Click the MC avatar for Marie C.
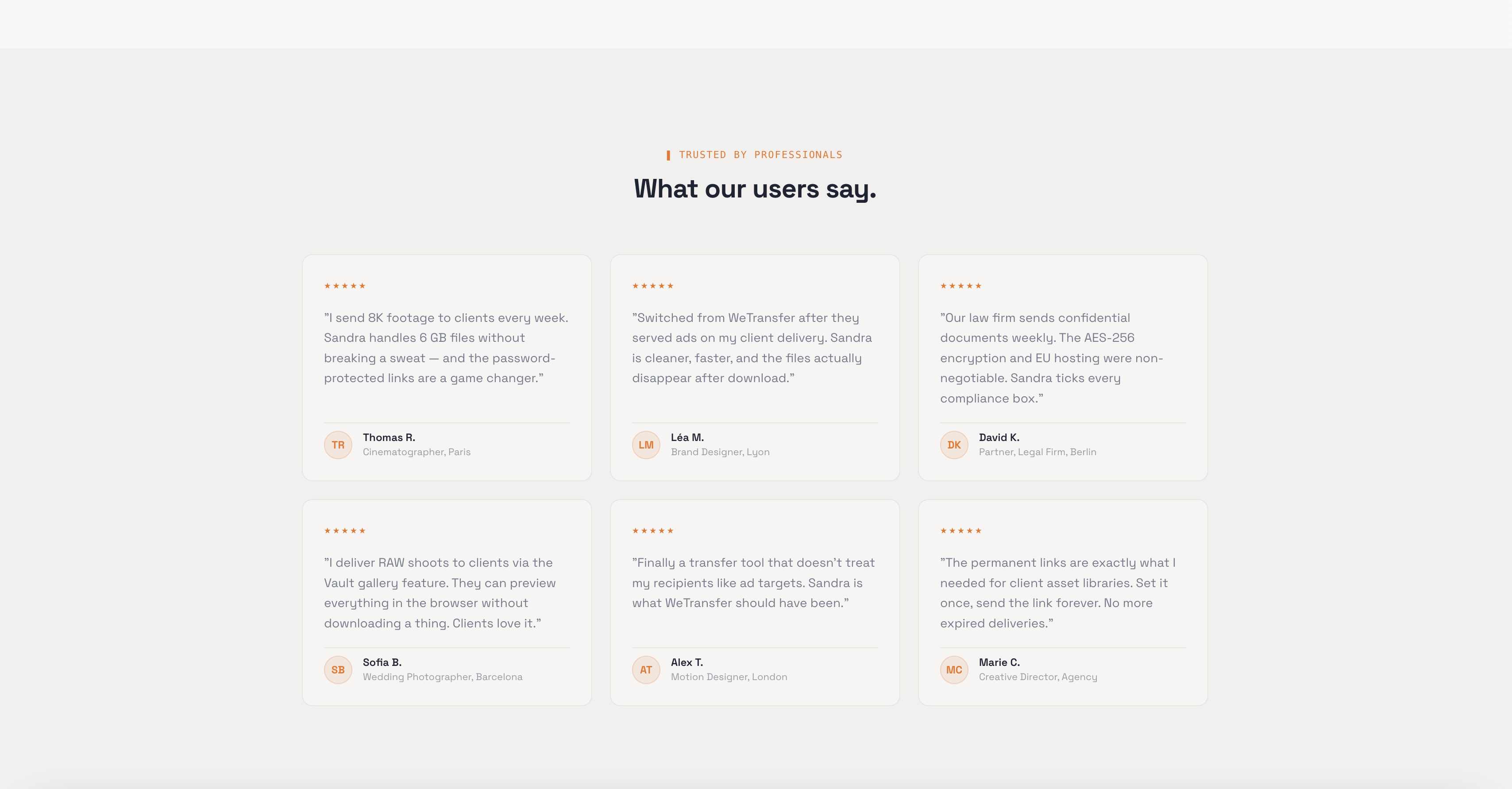This screenshot has width=1512, height=789. pyautogui.click(x=954, y=670)
